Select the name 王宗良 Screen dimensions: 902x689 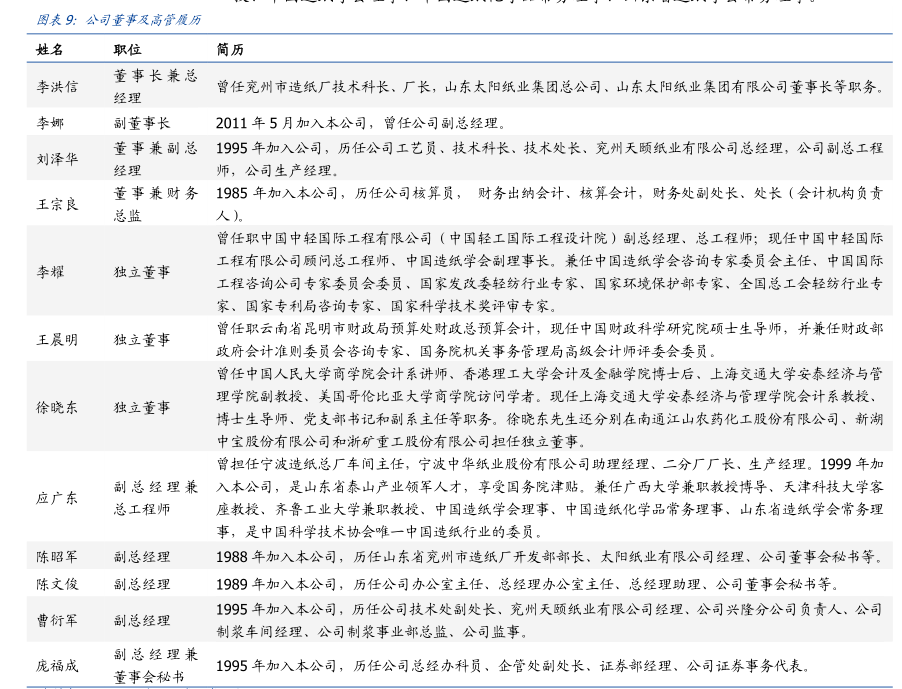click(57, 204)
